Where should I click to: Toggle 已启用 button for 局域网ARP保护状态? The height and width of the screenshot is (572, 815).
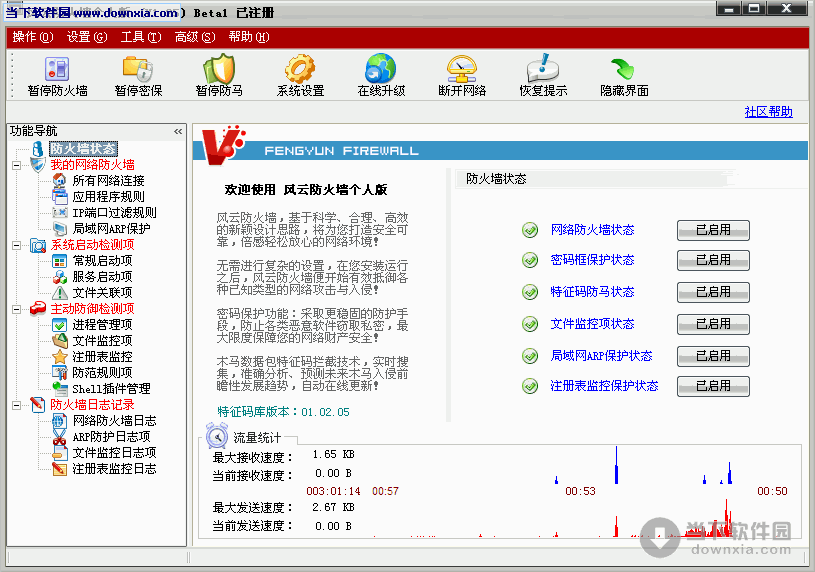pyautogui.click(x=713, y=356)
